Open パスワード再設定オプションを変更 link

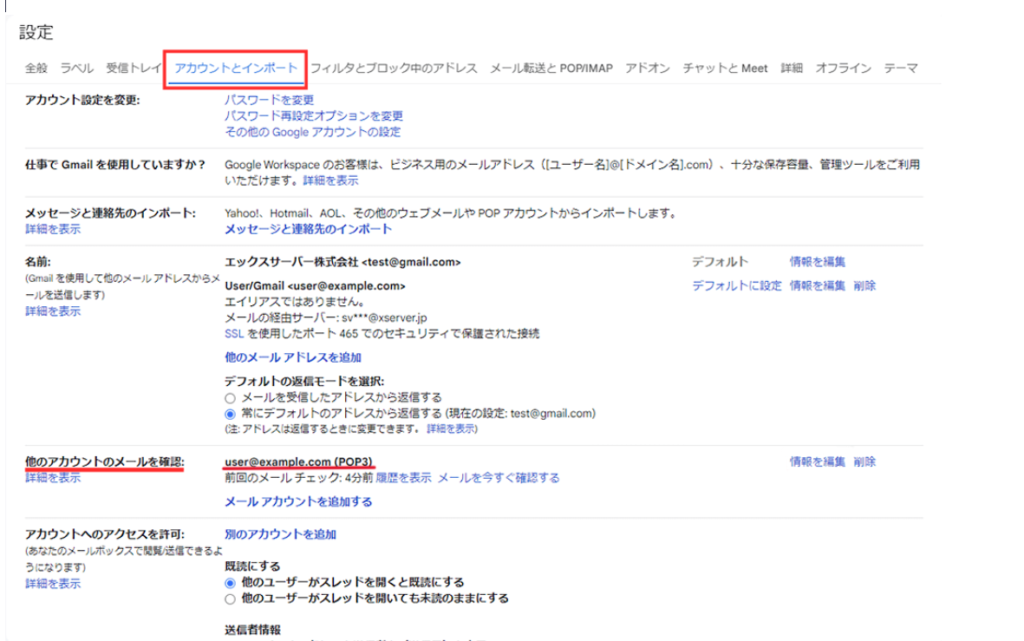[314, 116]
